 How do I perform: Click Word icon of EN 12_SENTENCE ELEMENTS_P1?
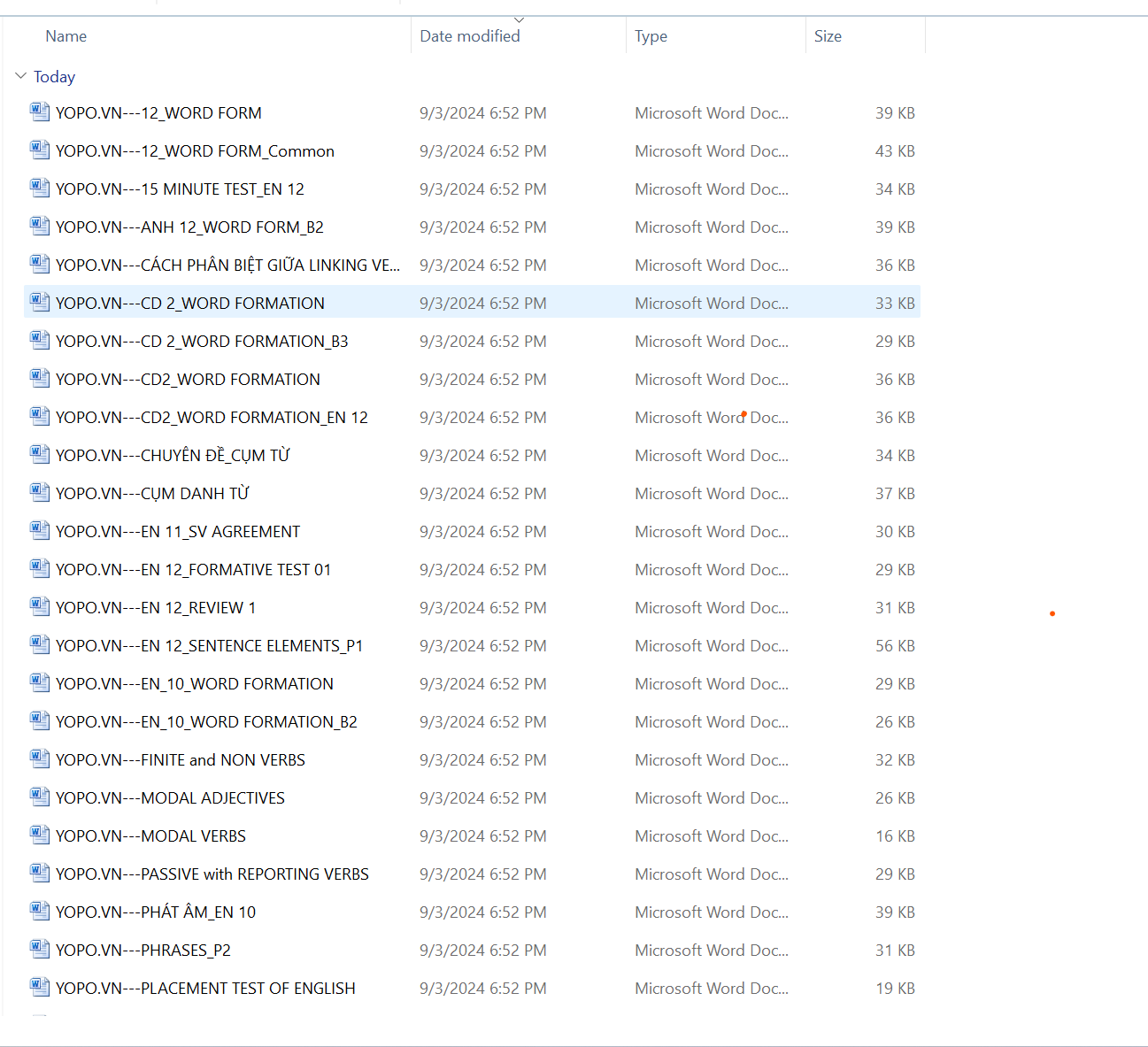40,644
